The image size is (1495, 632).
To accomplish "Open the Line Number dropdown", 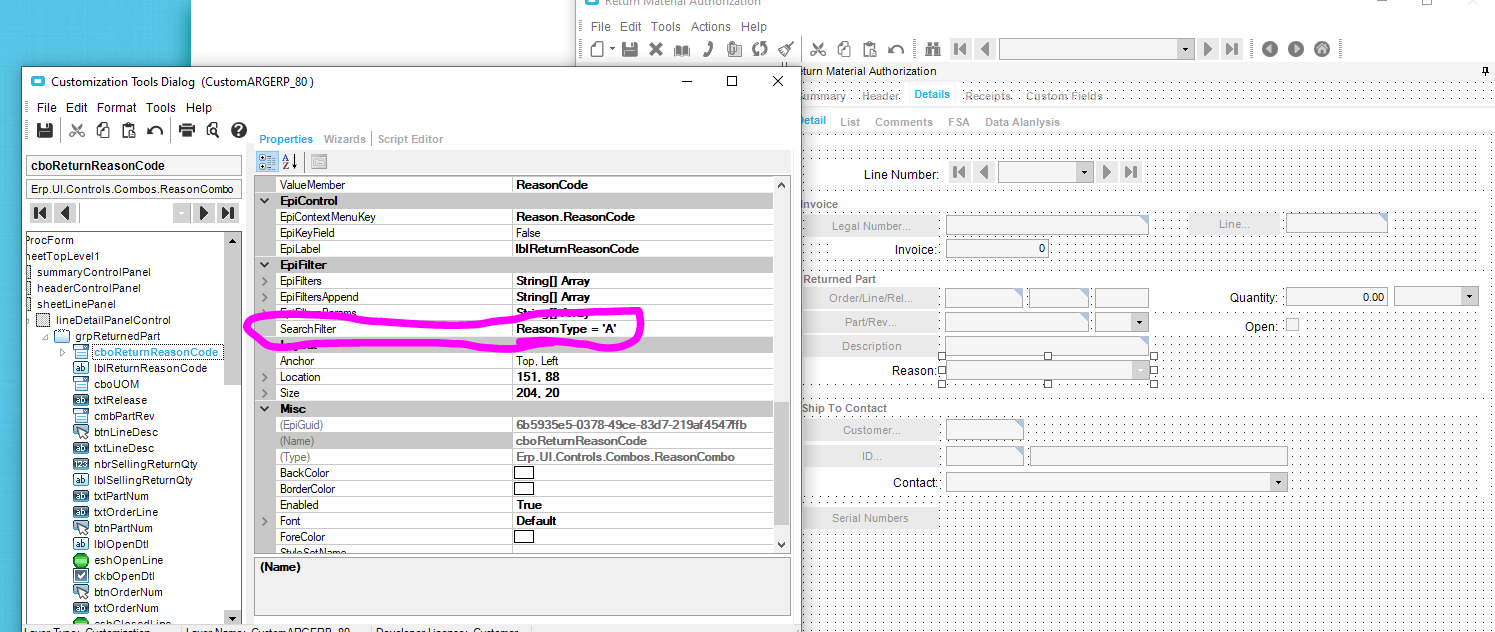I will [1084, 173].
